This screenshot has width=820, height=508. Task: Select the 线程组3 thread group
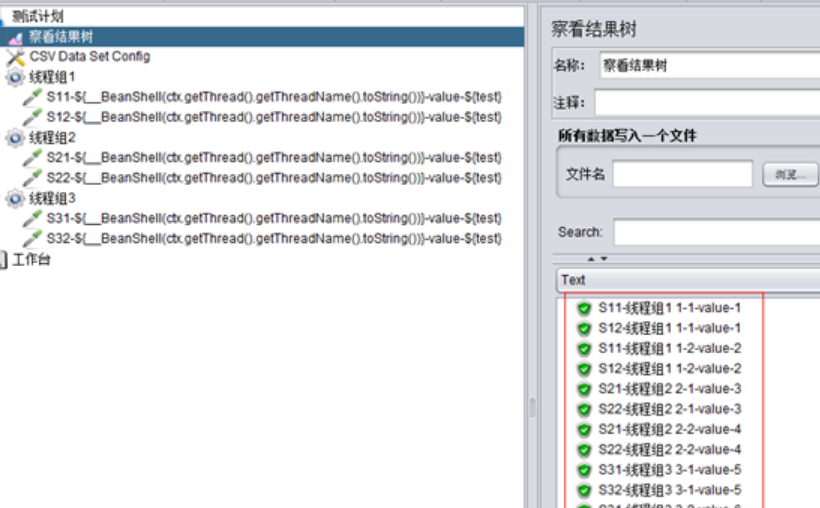click(52, 198)
